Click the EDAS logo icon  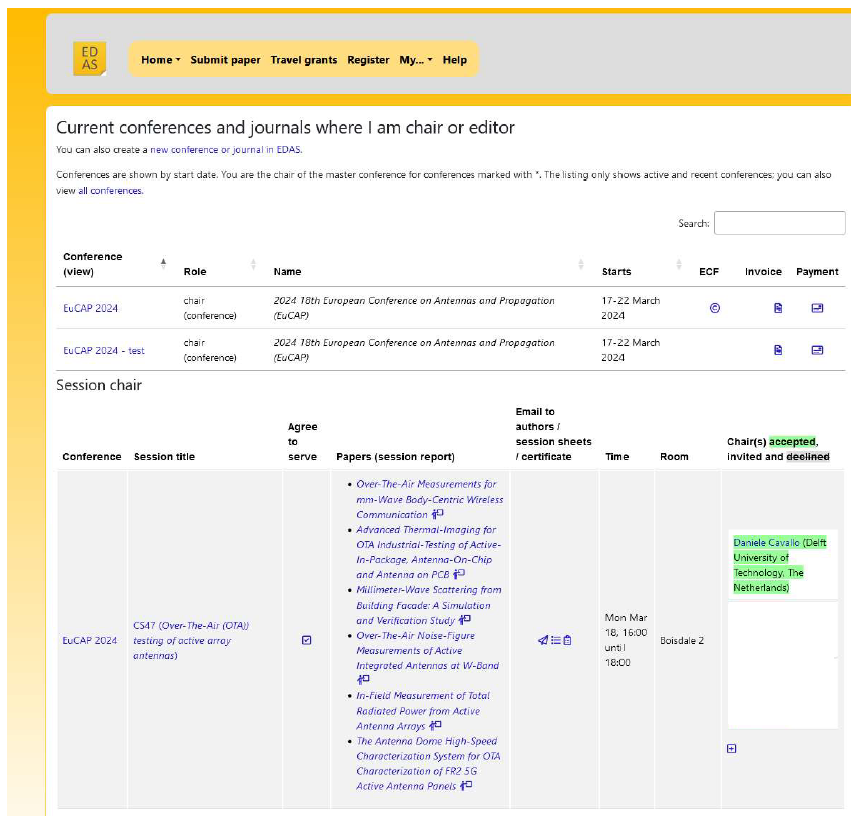89,59
